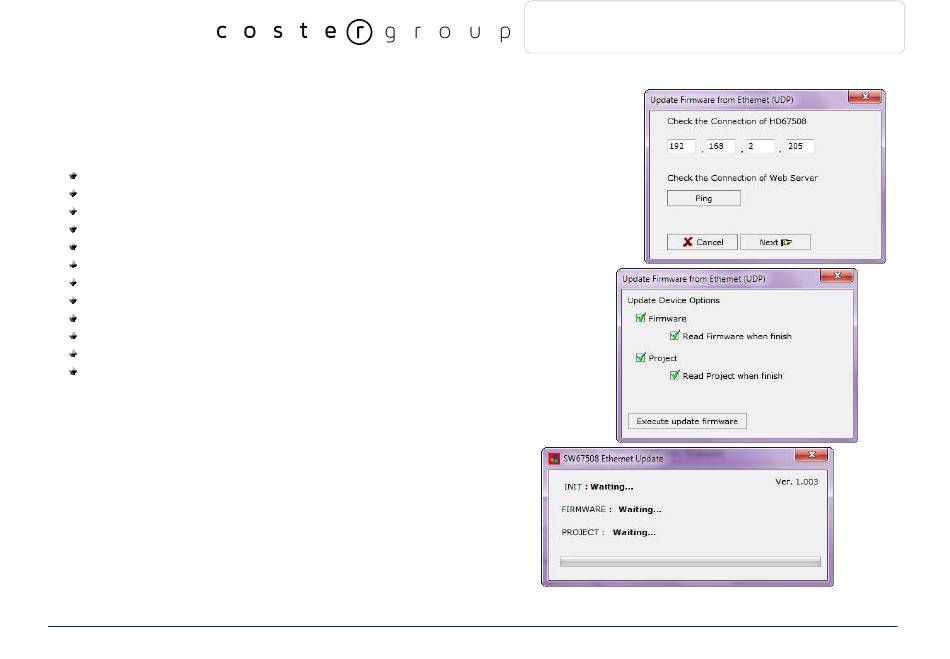Click the second IP octet field 168
This screenshot has width=950, height=659.
click(721, 146)
